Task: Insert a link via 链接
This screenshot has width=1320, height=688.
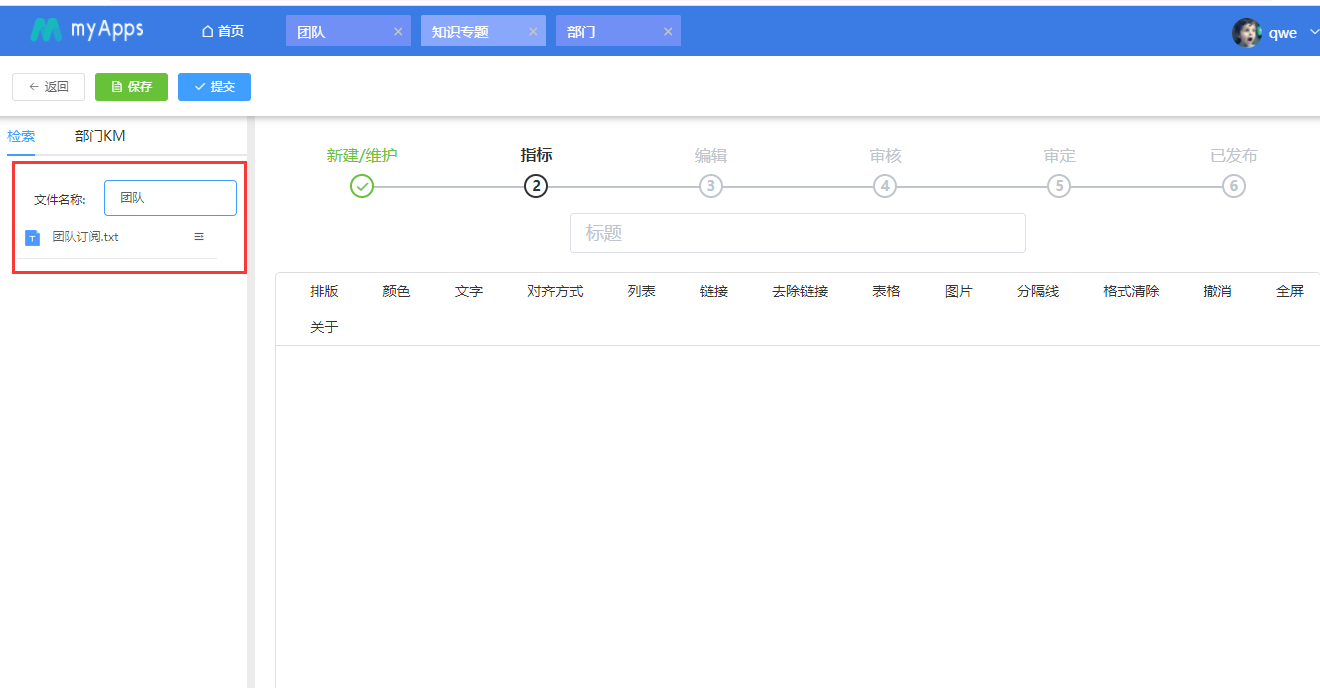Action: point(714,291)
